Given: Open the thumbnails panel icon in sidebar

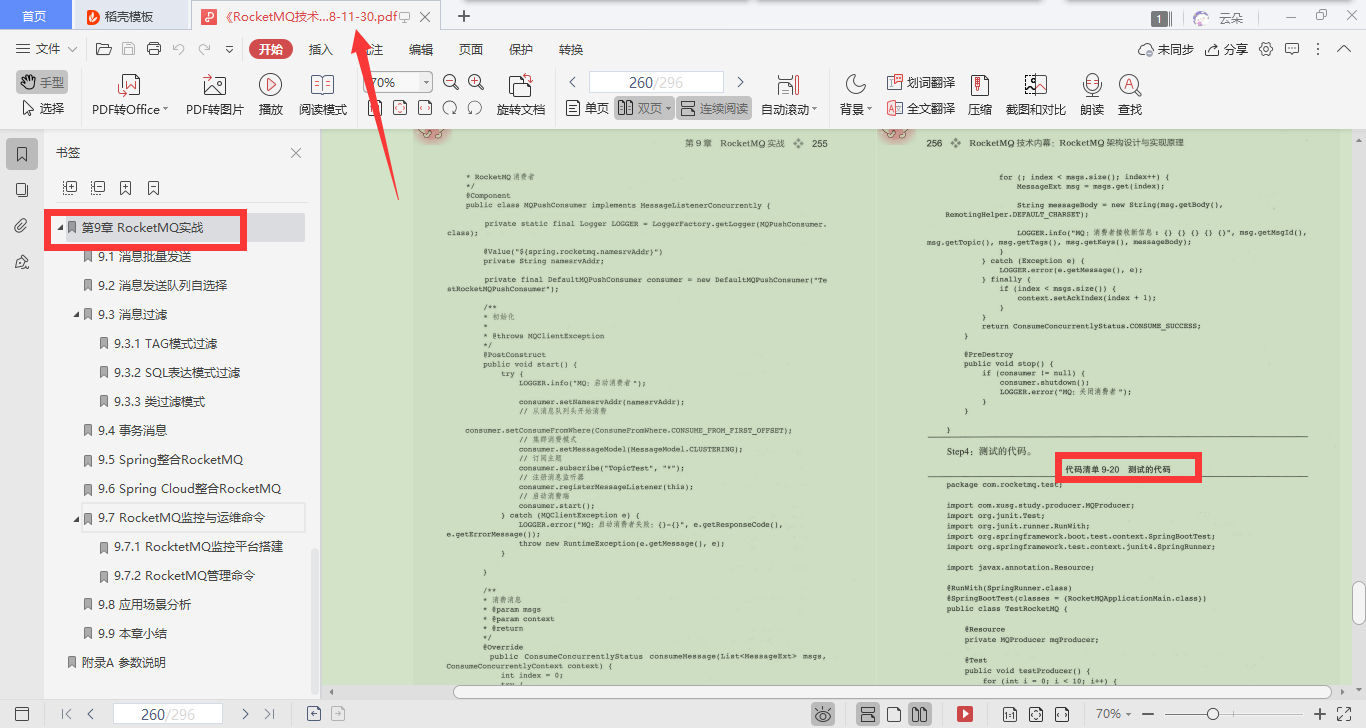Looking at the screenshot, I should click(22, 189).
